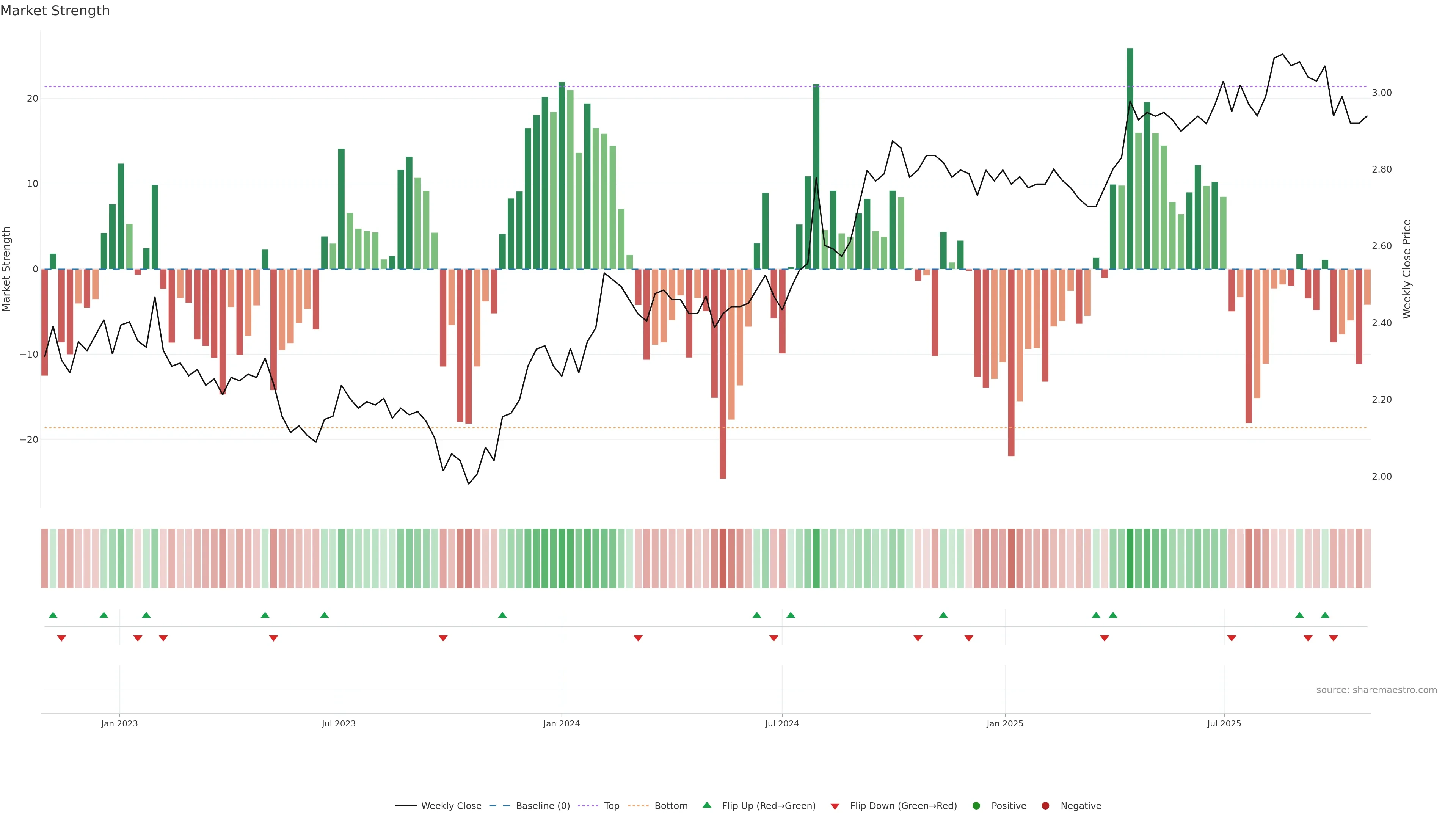Click the Market Strength chart title
1456x819 pixels.
tap(55, 11)
